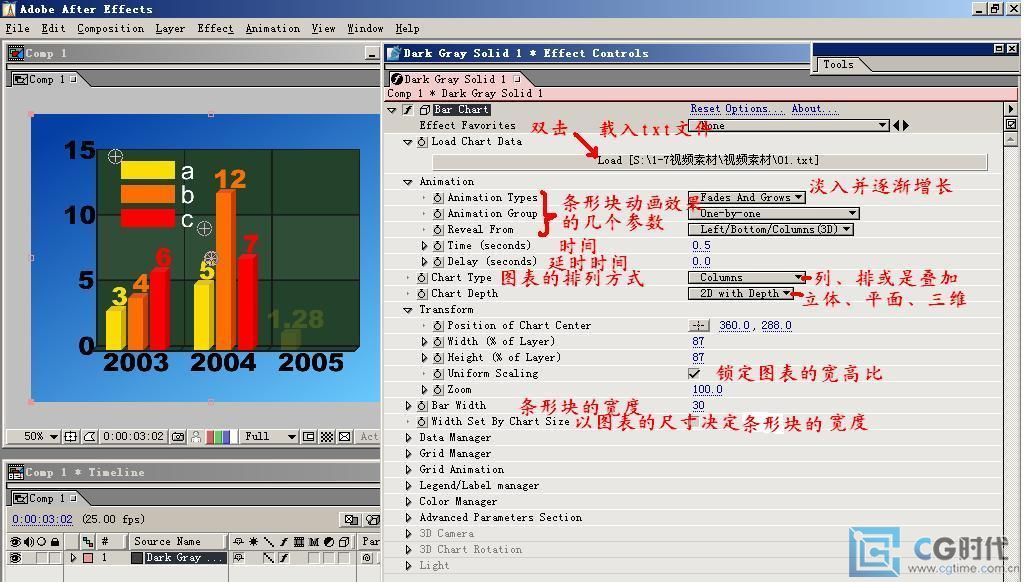The height and width of the screenshot is (582, 1024).
Task: Open the File menu
Action: 18,28
